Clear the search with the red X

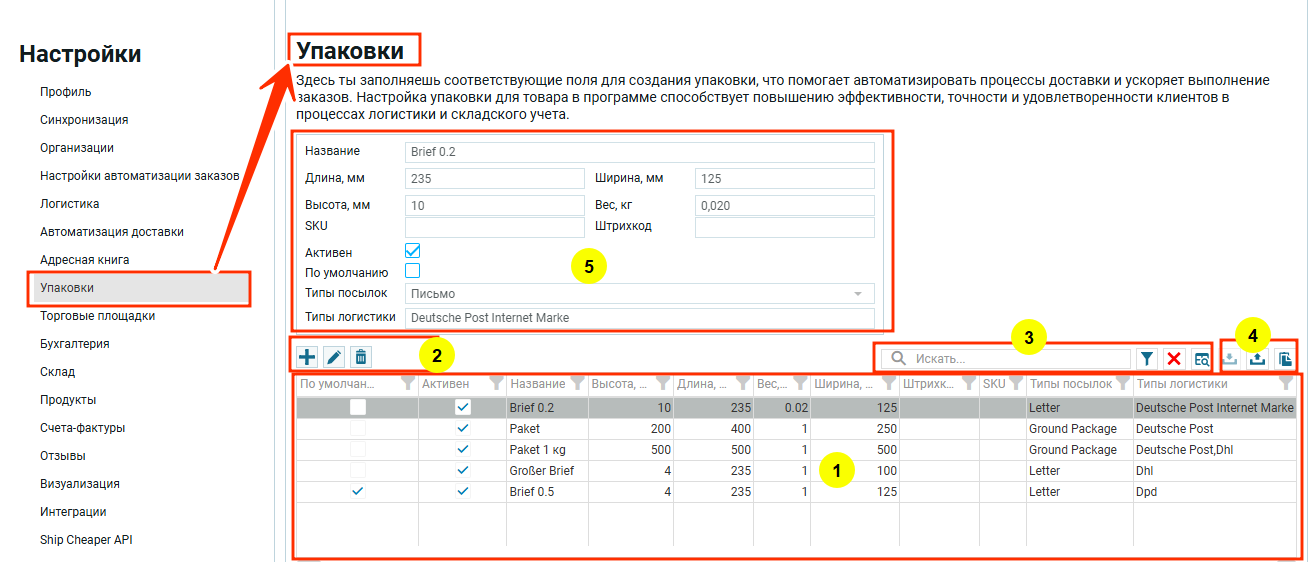[1174, 359]
